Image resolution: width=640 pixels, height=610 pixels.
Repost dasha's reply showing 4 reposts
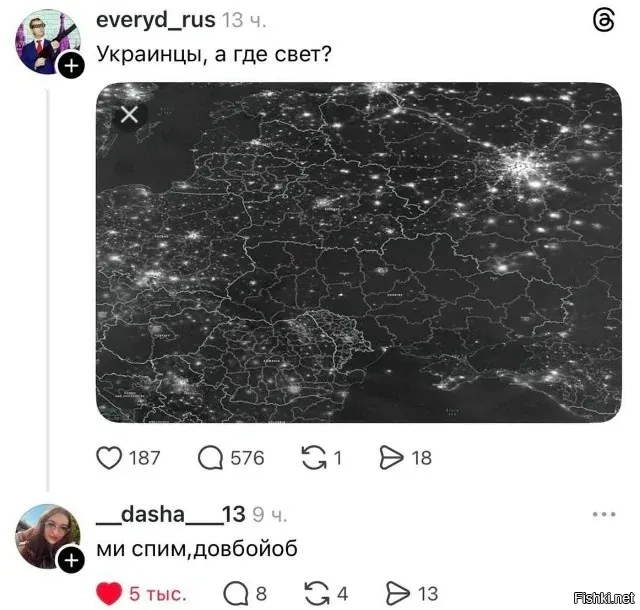point(317,594)
